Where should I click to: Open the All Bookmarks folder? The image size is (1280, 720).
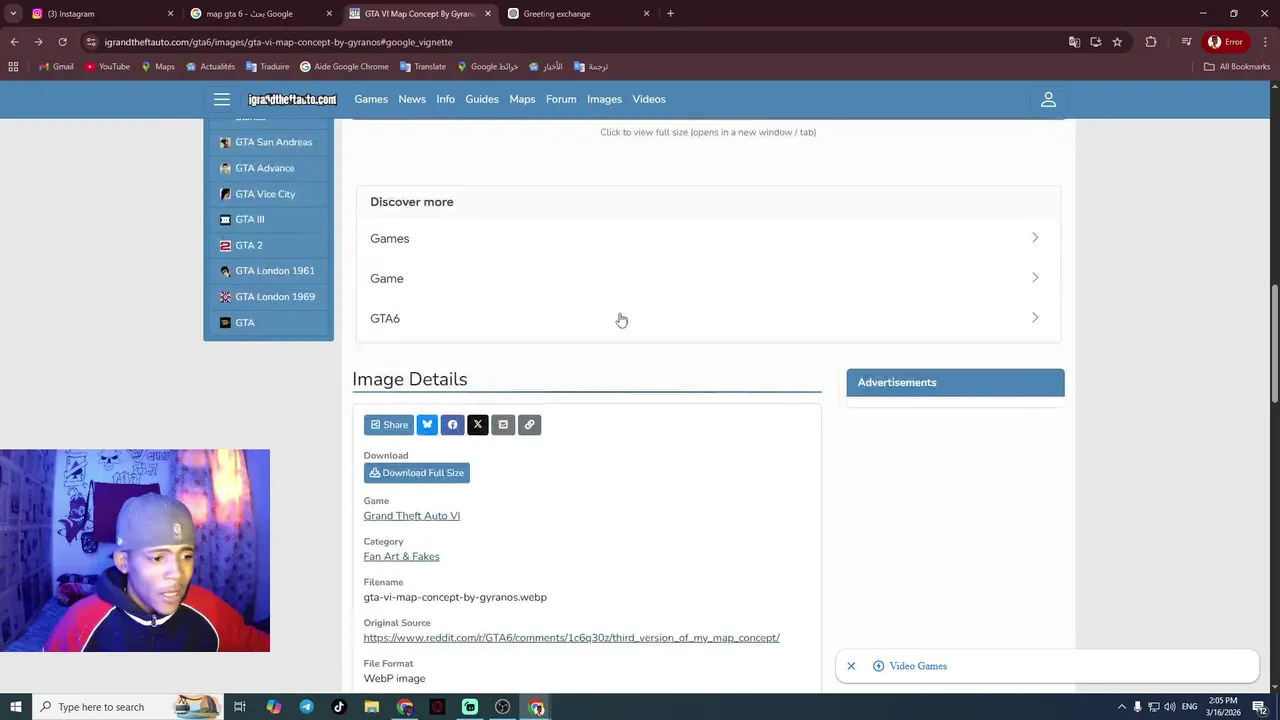1237,67
